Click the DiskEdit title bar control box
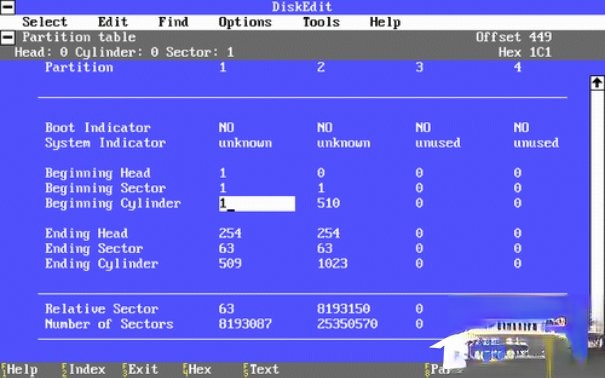605x378 pixels. [7, 7]
